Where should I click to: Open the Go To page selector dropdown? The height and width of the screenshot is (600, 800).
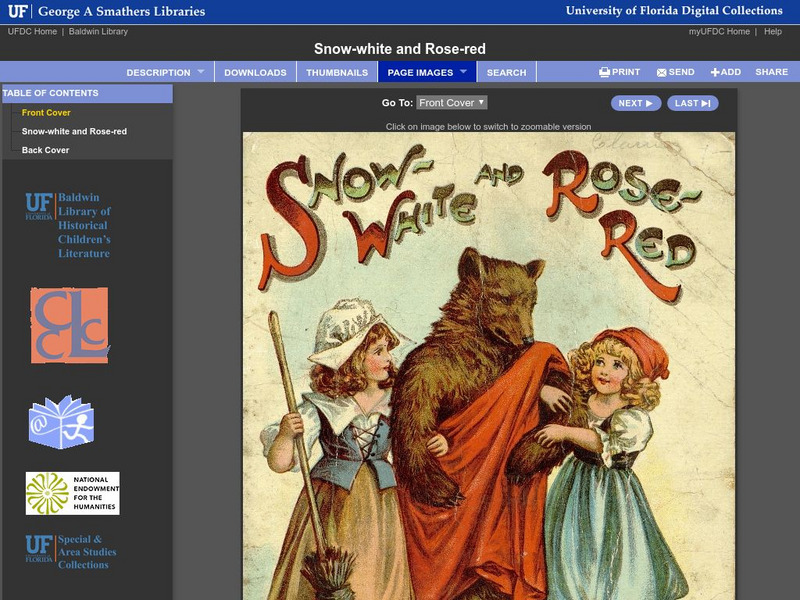click(x=452, y=103)
